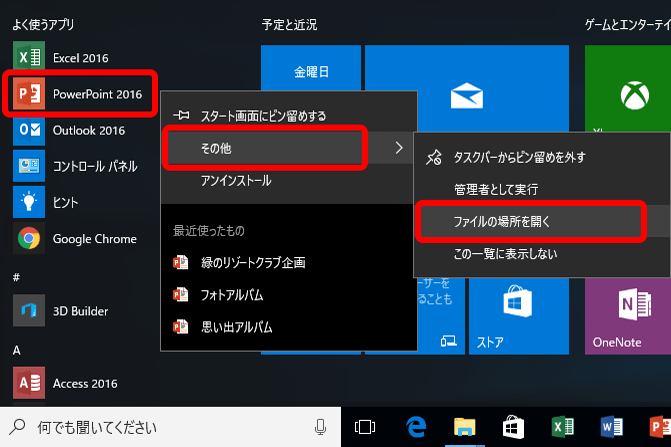Click the よく使うアプリ heading

click(43, 24)
